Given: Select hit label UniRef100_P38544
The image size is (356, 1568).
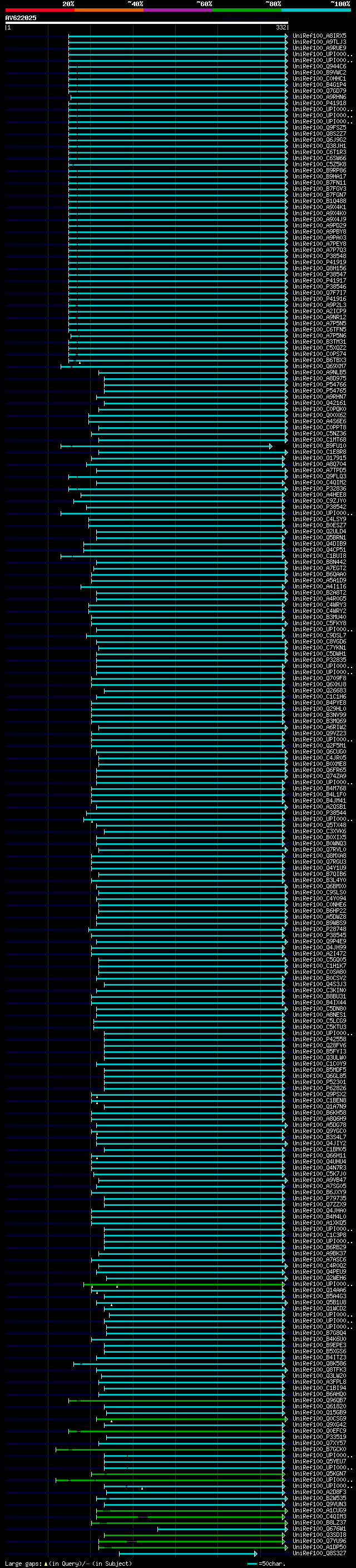Looking at the screenshot, I should (319, 813).
